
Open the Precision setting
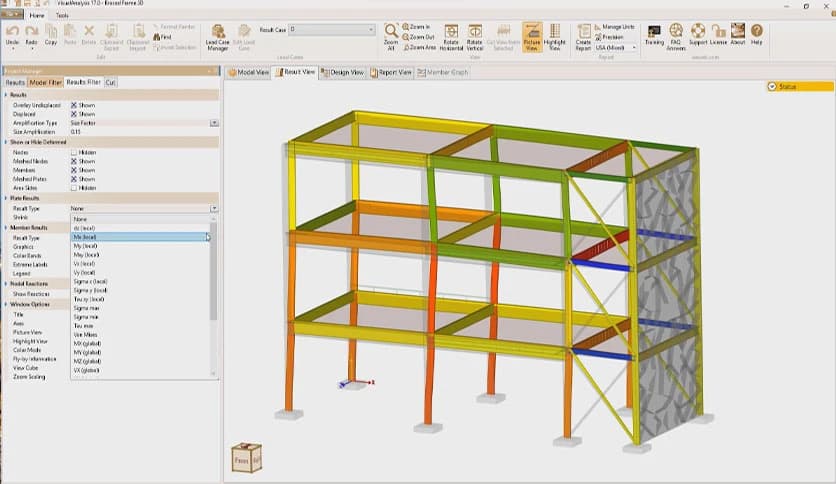[609, 37]
